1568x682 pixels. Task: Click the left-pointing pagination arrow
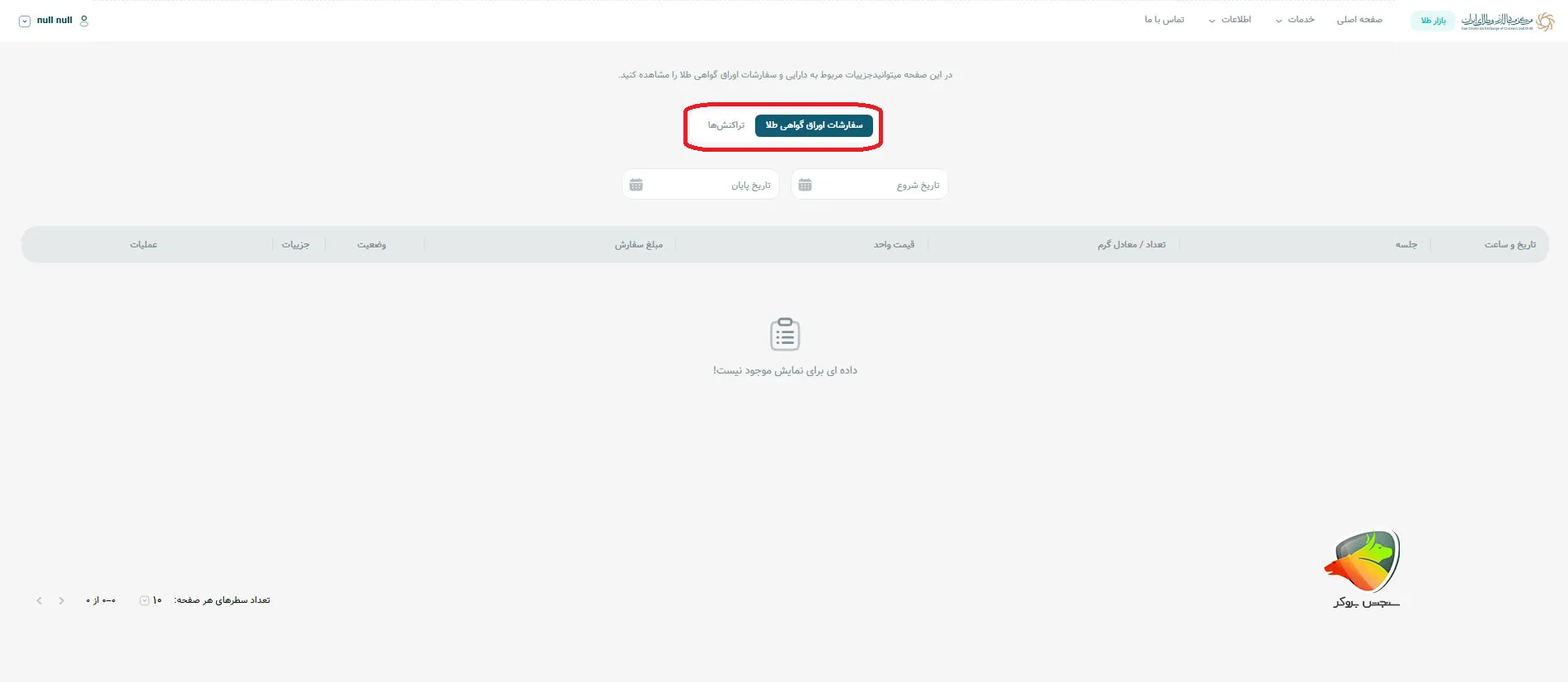39,600
